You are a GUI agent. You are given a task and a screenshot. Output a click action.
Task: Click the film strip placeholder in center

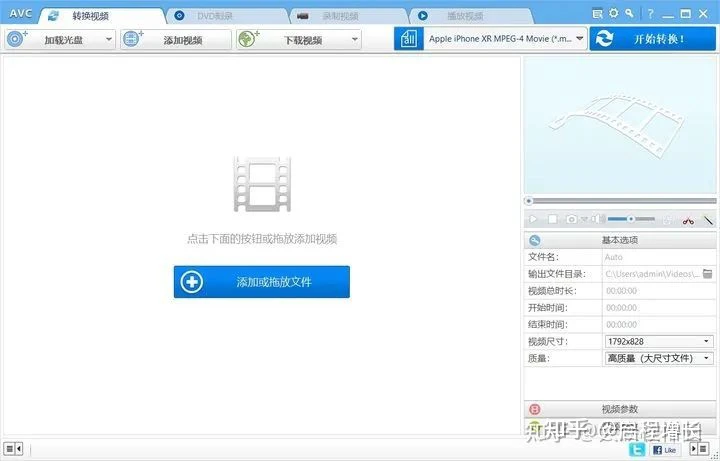click(262, 184)
